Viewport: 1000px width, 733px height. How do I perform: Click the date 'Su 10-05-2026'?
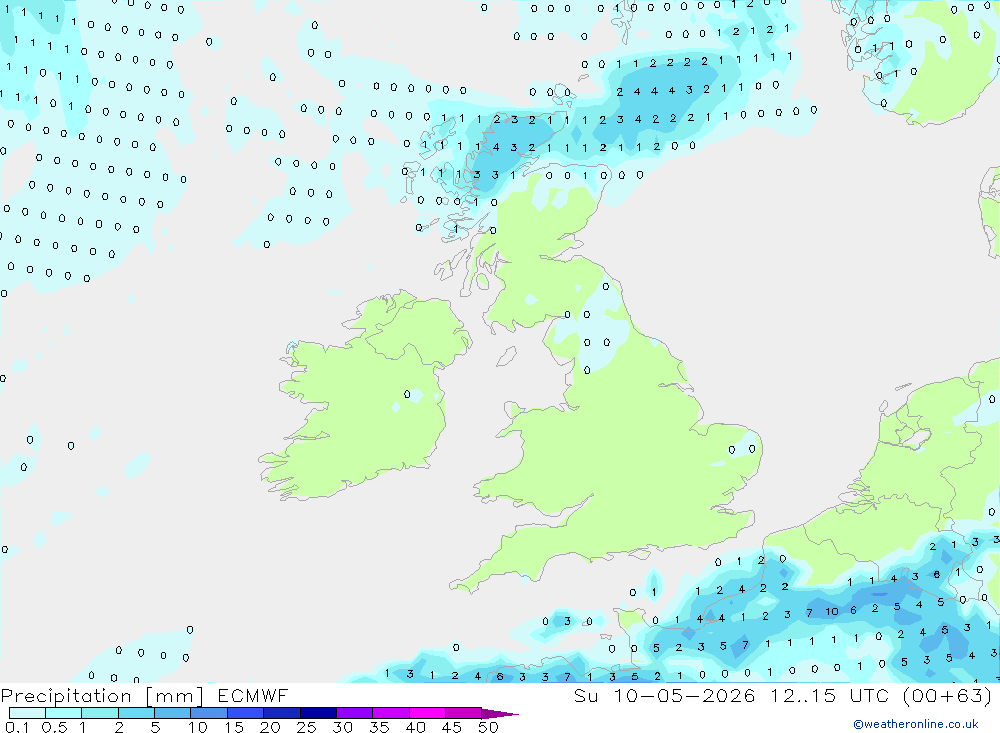coord(664,696)
